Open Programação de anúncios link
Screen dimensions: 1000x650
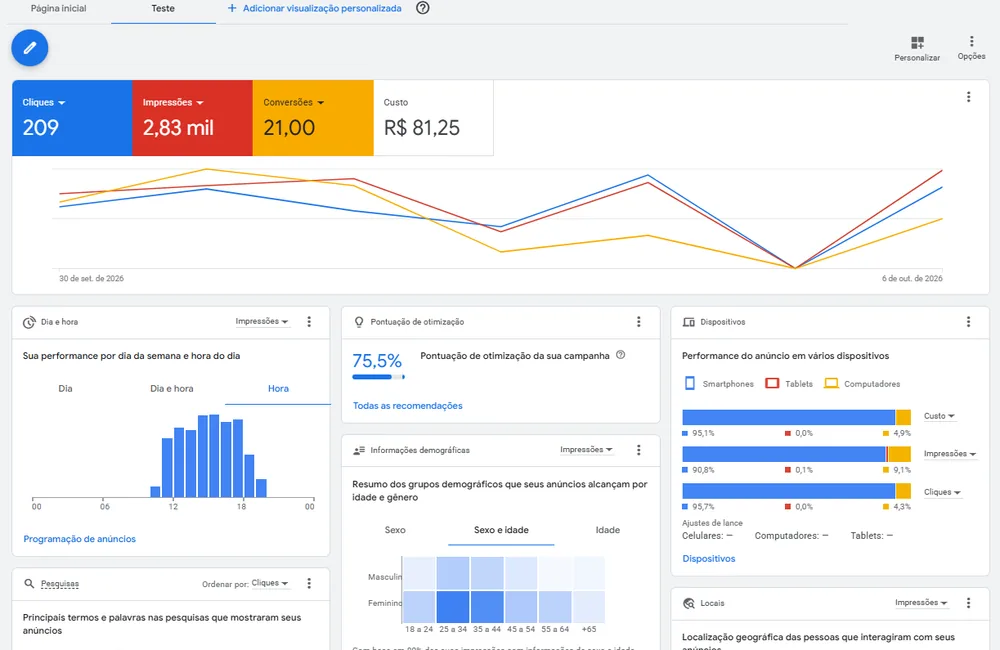pyautogui.click(x=80, y=539)
